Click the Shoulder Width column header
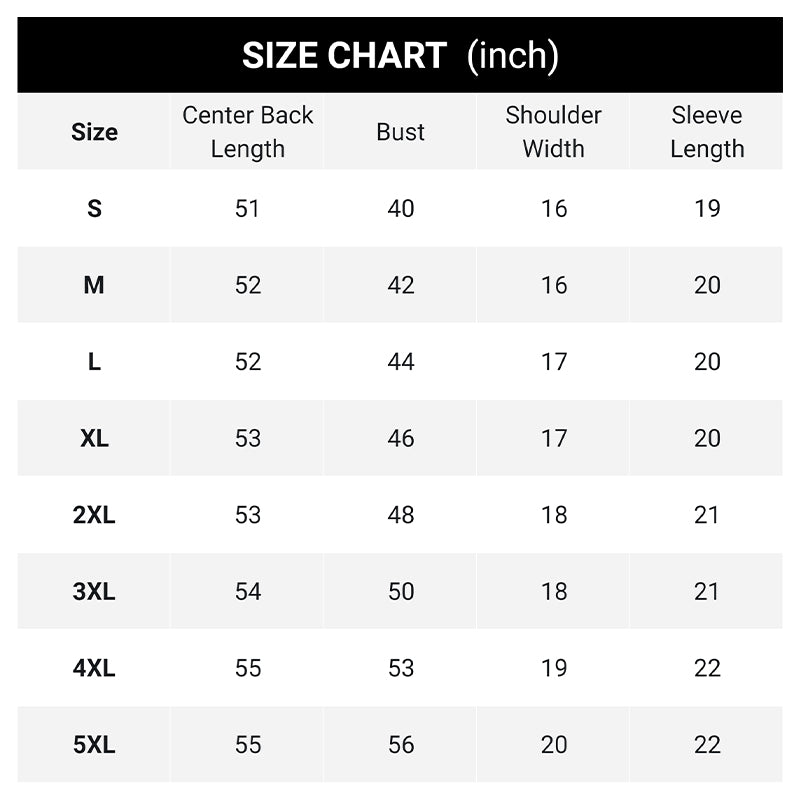Screen dimensions: 800x800 tap(554, 132)
